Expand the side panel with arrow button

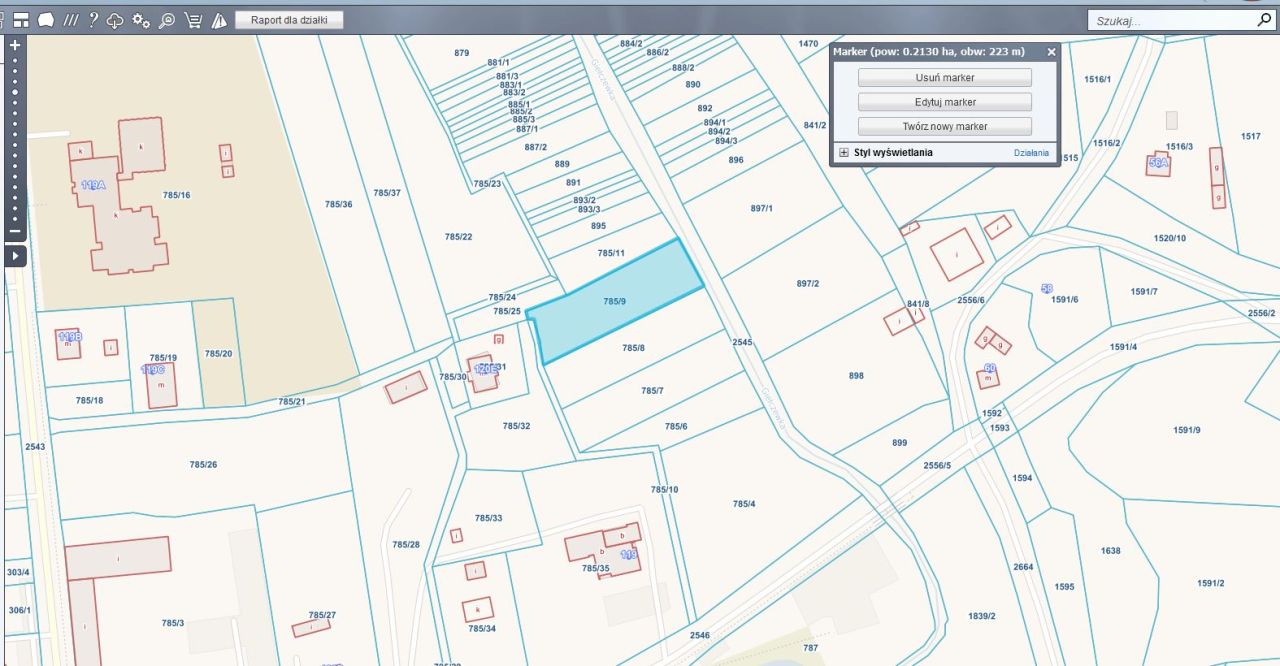click(15, 256)
